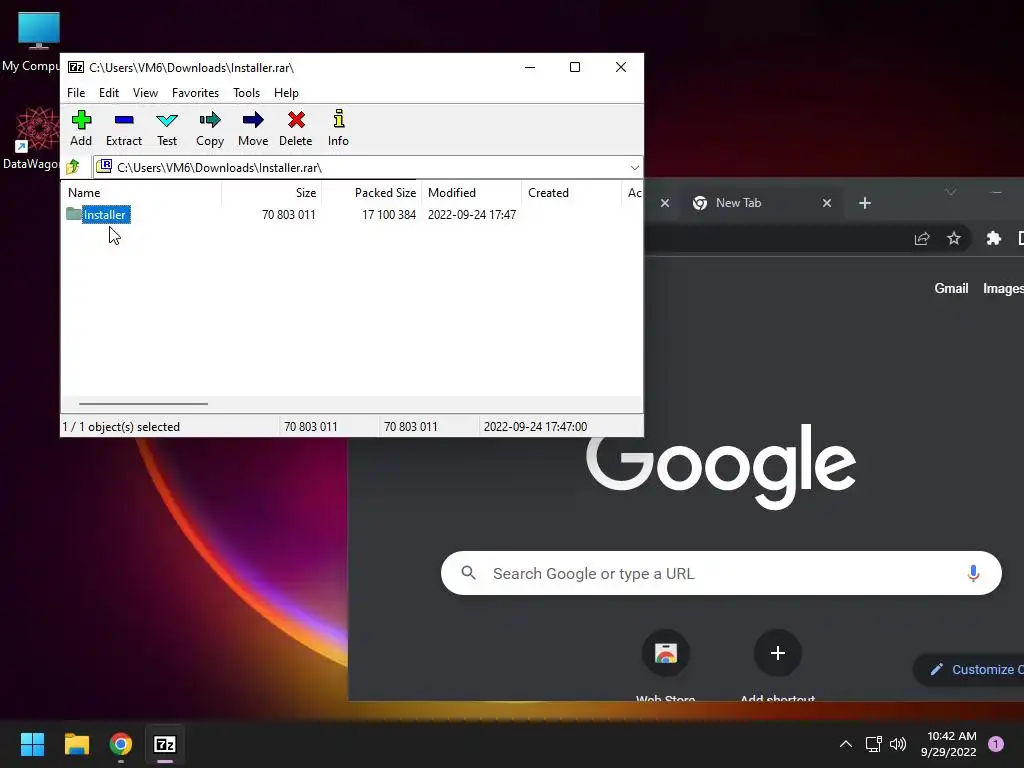
Task: Bookmark this tab with the star icon
Action: (x=953, y=239)
